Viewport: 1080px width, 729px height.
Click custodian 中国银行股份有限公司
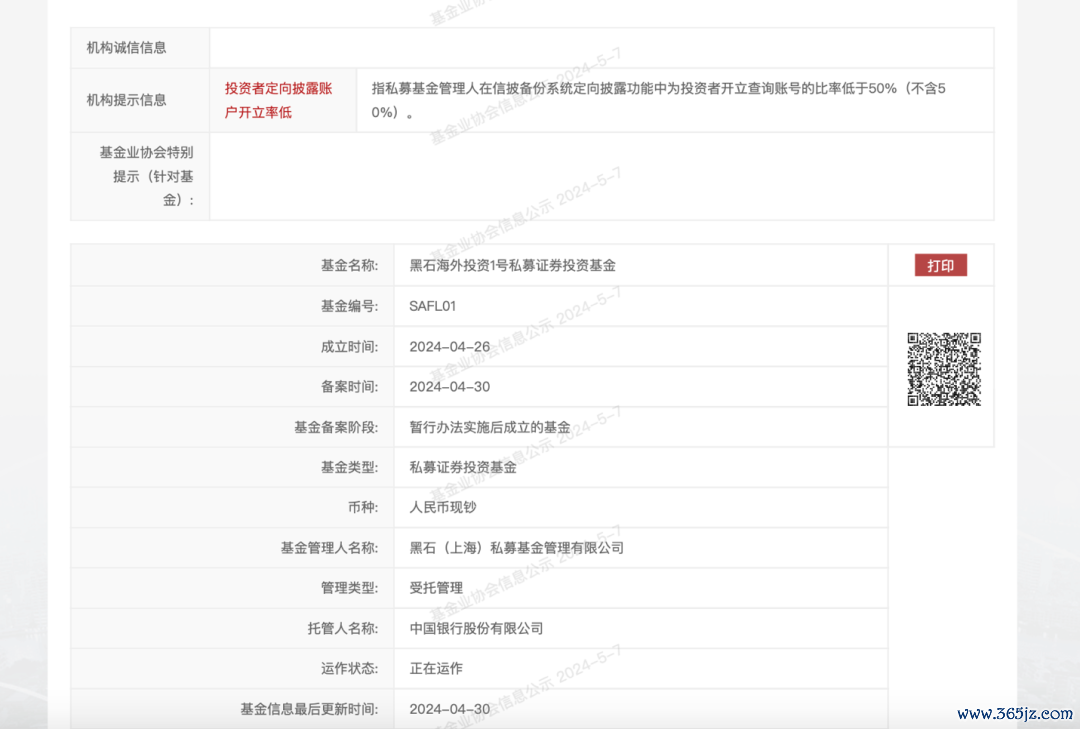click(x=476, y=628)
